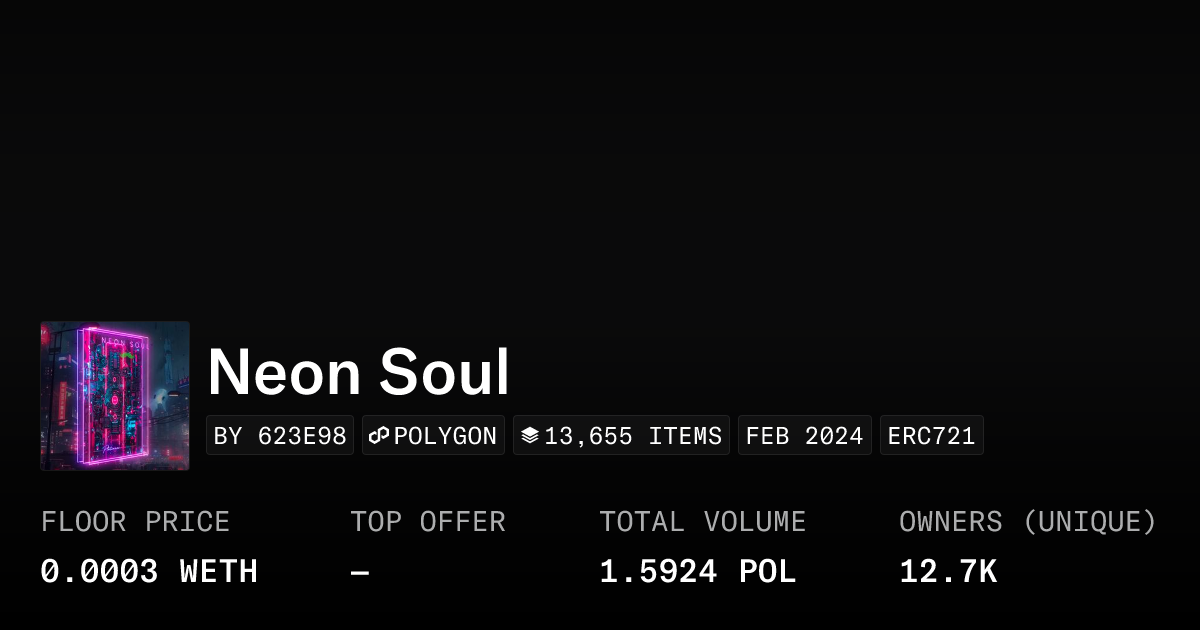Click the FEB 2024 date badge
1200x630 pixels.
(804, 436)
